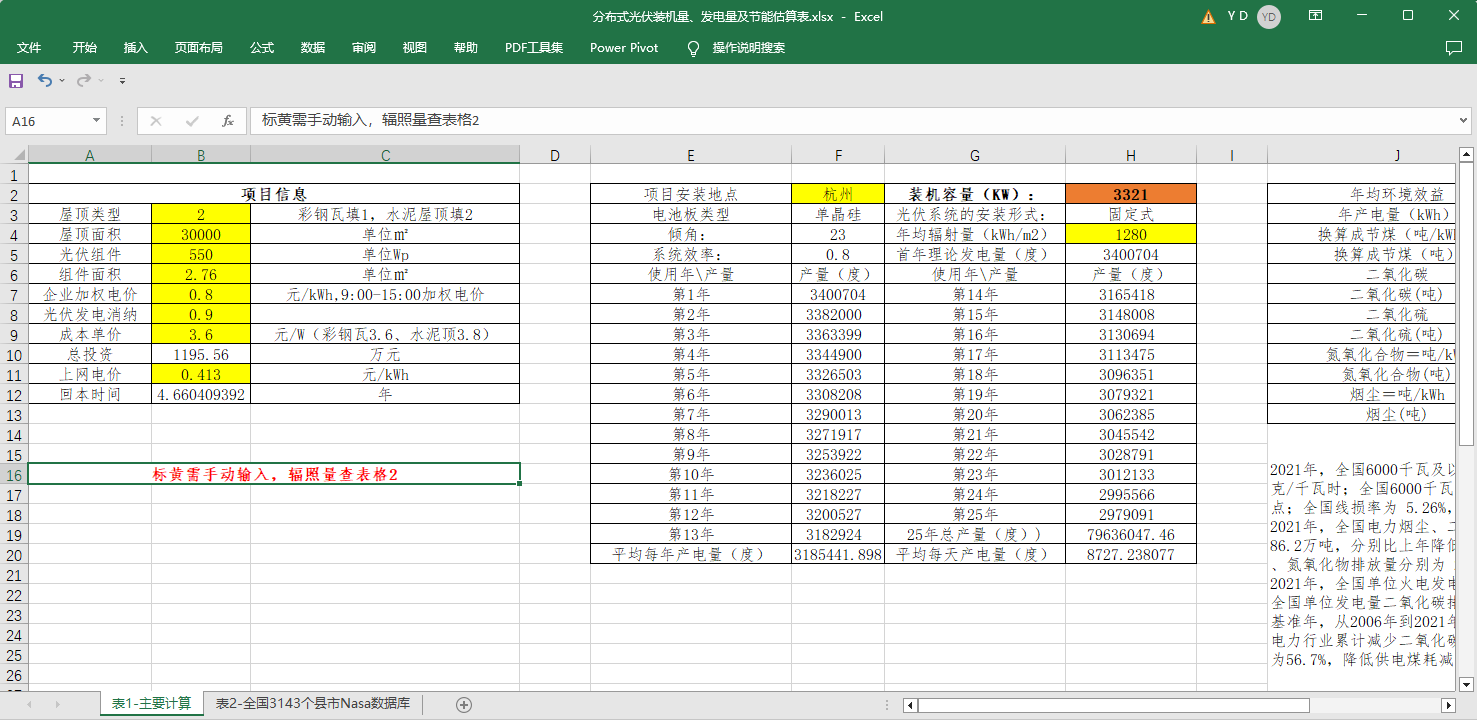This screenshot has width=1477, height=720.
Task: Select the yellow 0.413 grid price cell
Action: pos(201,374)
